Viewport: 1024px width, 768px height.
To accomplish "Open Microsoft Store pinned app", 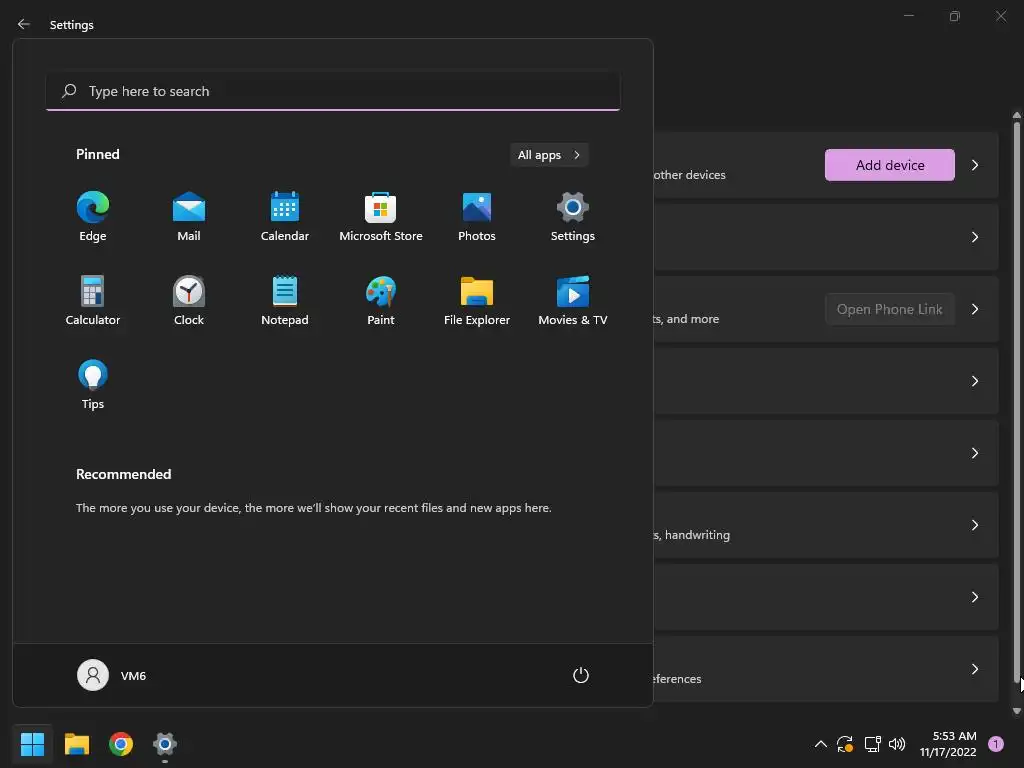I will tap(381, 217).
